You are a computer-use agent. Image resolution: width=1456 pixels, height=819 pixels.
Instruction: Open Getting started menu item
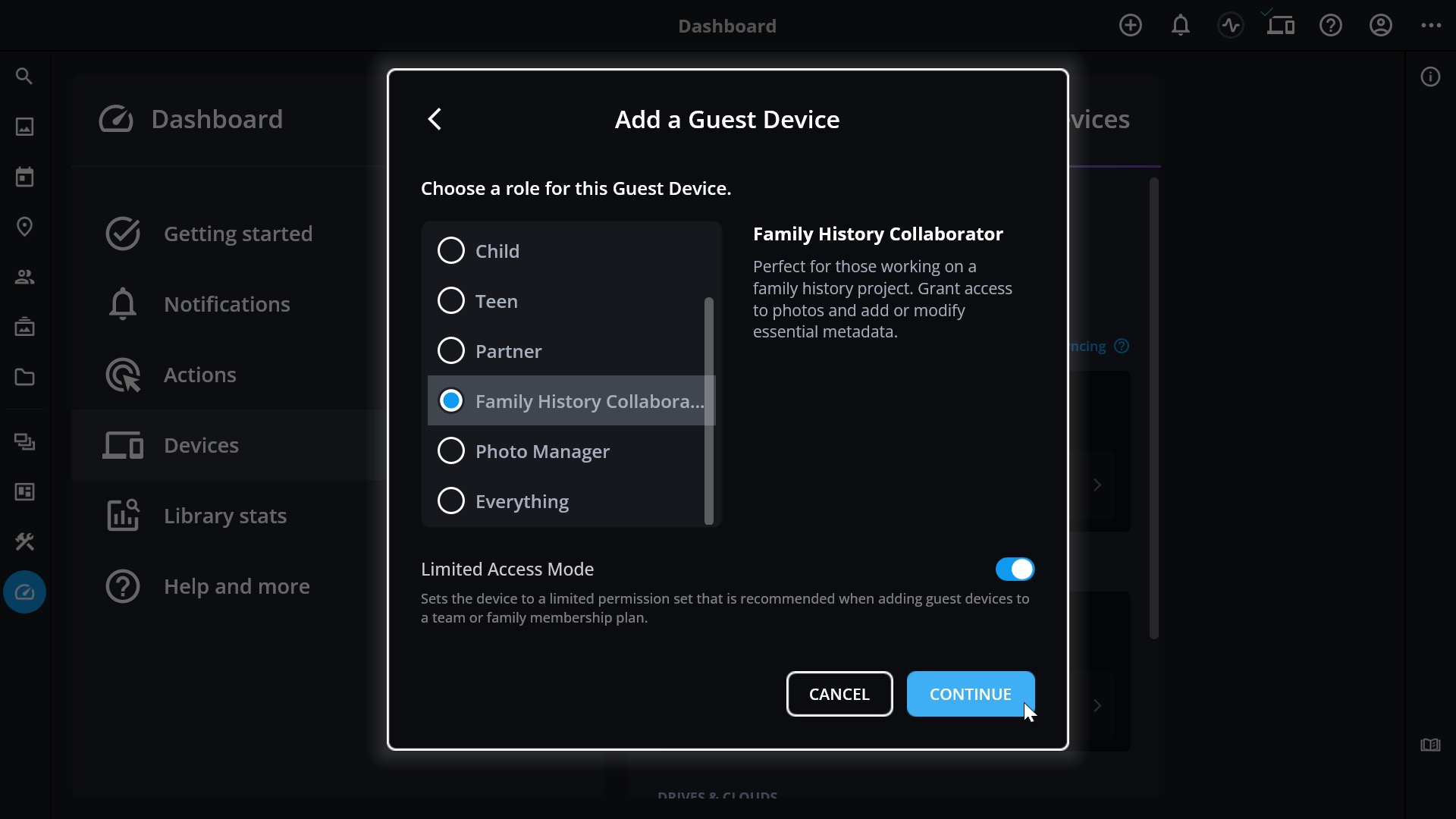(x=237, y=234)
